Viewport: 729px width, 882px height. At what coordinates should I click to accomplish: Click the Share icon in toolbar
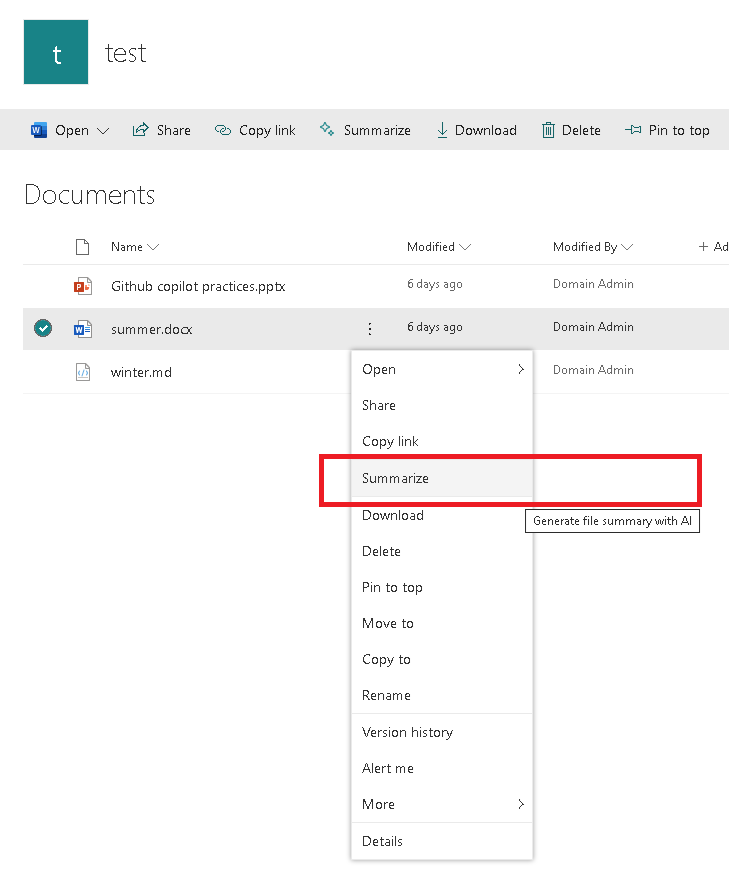point(140,130)
